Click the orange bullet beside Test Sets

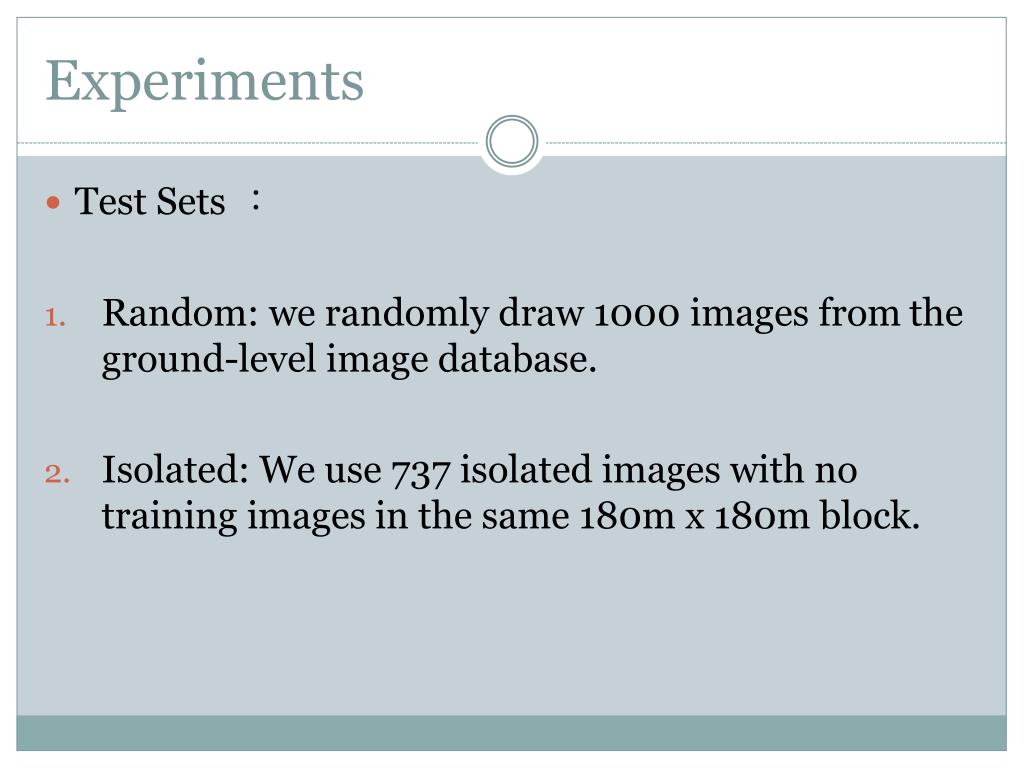(x=54, y=203)
